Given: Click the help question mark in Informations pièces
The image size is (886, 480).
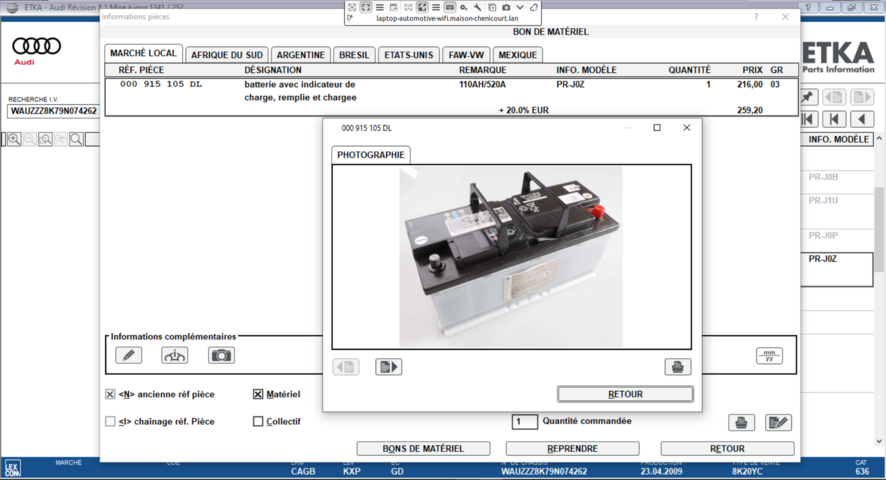Looking at the screenshot, I should pos(756,17).
